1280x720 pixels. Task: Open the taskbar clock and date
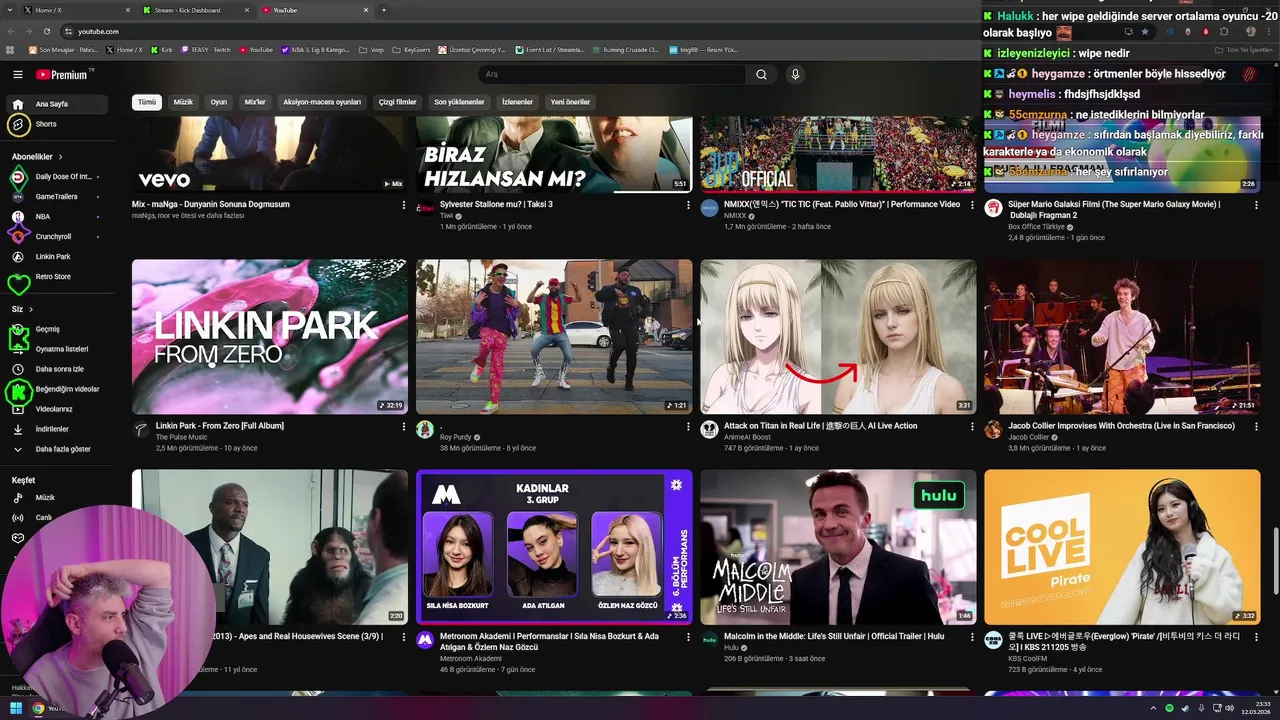[x=1255, y=708]
